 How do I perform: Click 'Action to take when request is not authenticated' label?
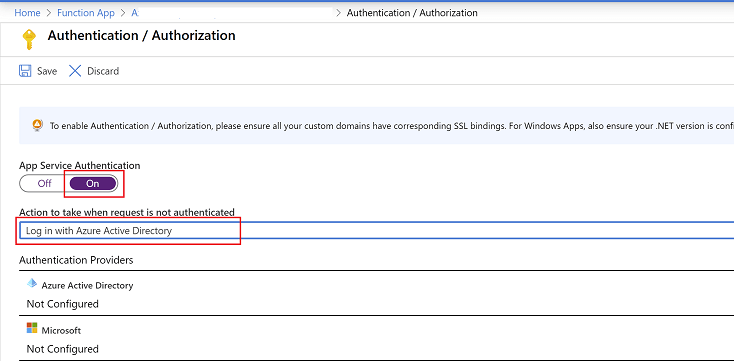(x=127, y=212)
